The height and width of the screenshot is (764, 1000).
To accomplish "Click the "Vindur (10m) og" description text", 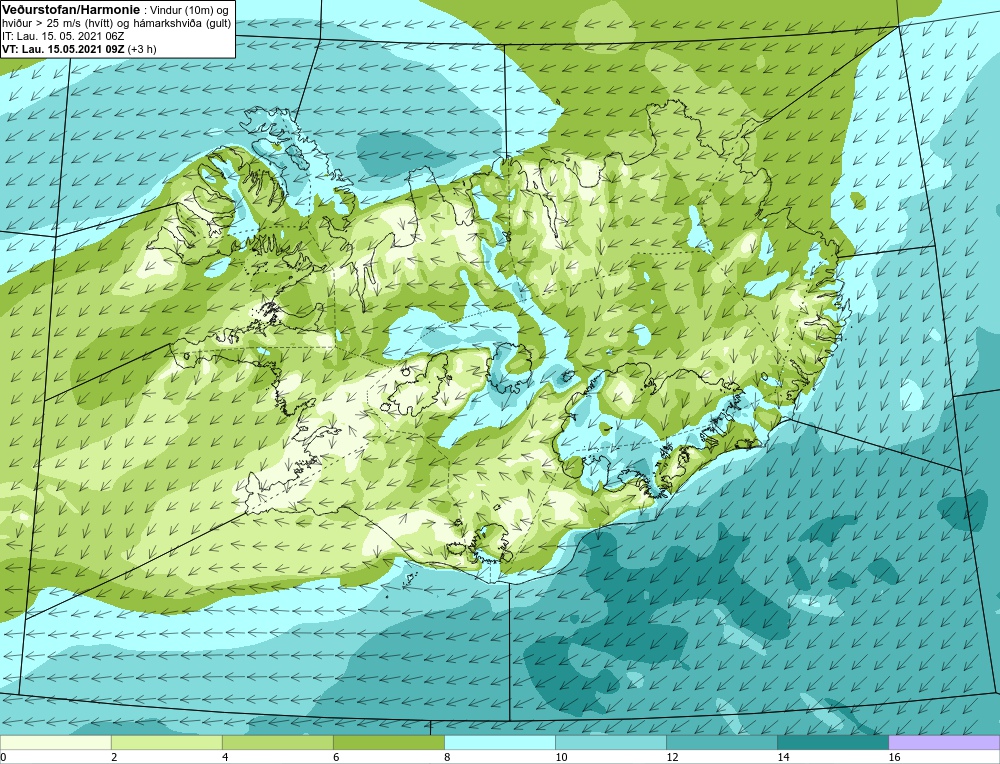I will [x=188, y=10].
